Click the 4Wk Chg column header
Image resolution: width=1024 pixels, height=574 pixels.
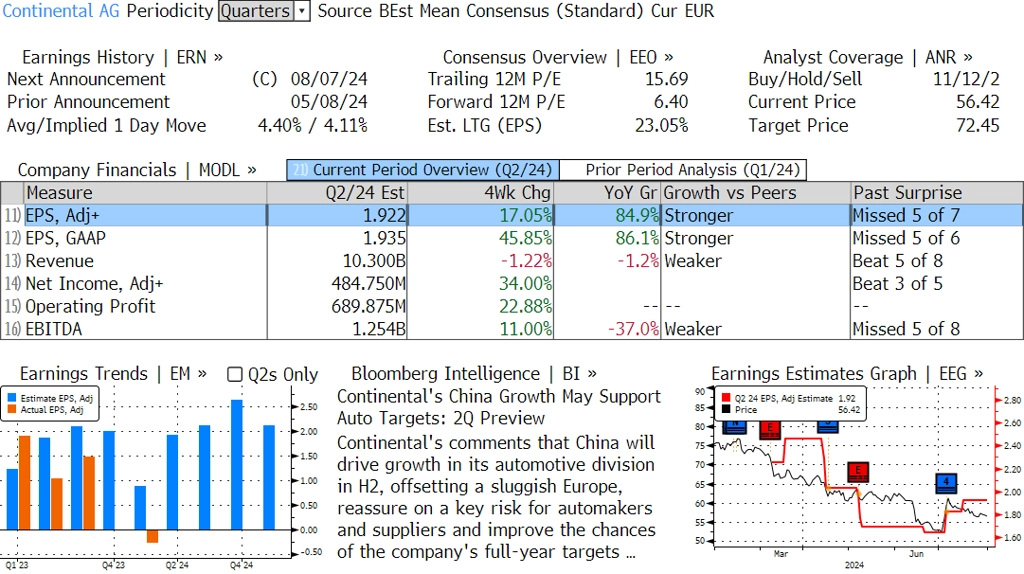480,193
